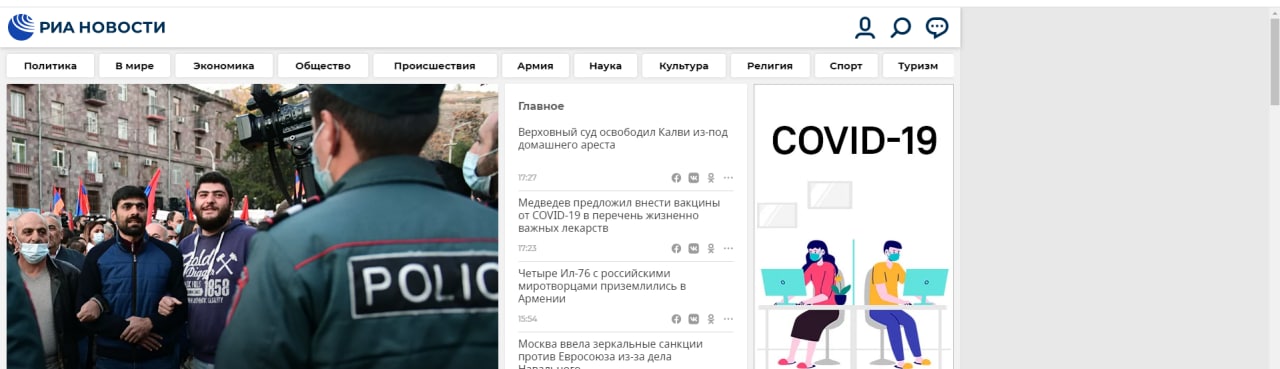This screenshot has width=1280, height=369.
Task: Go to the Политика section
Action: (x=50, y=66)
